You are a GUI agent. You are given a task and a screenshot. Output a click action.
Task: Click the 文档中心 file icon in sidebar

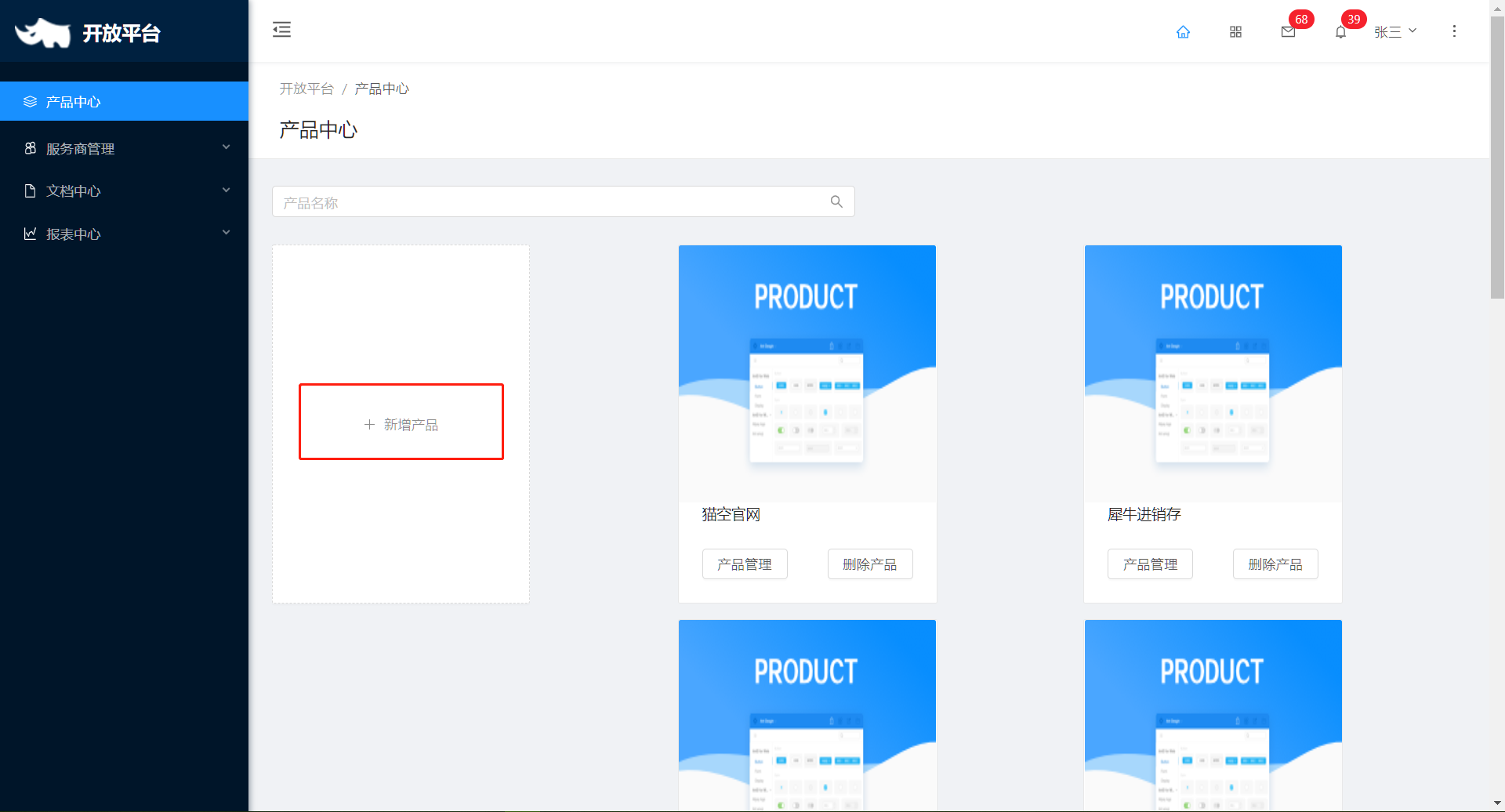[x=30, y=190]
